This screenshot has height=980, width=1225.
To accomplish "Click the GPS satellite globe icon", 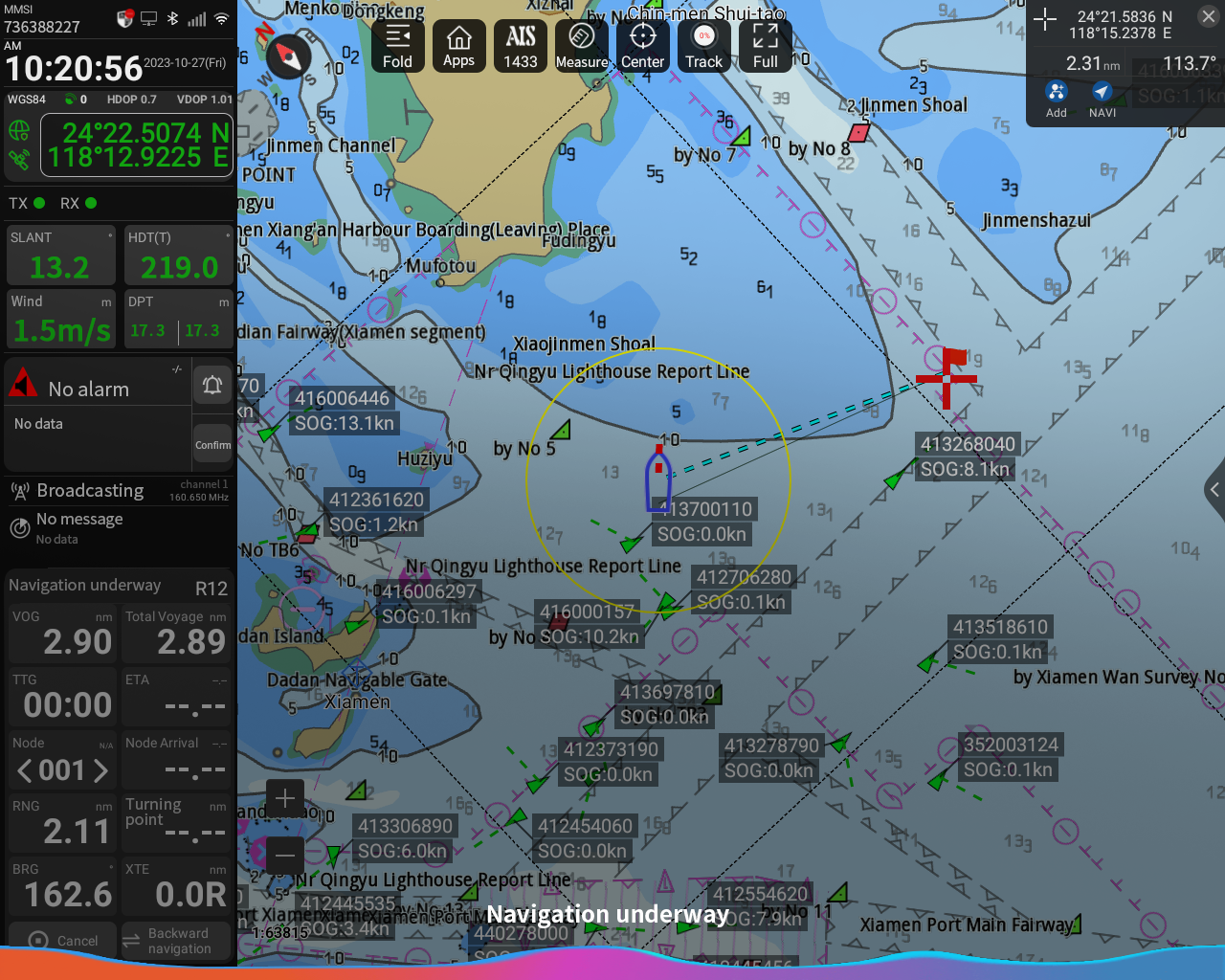I will click(x=19, y=132).
